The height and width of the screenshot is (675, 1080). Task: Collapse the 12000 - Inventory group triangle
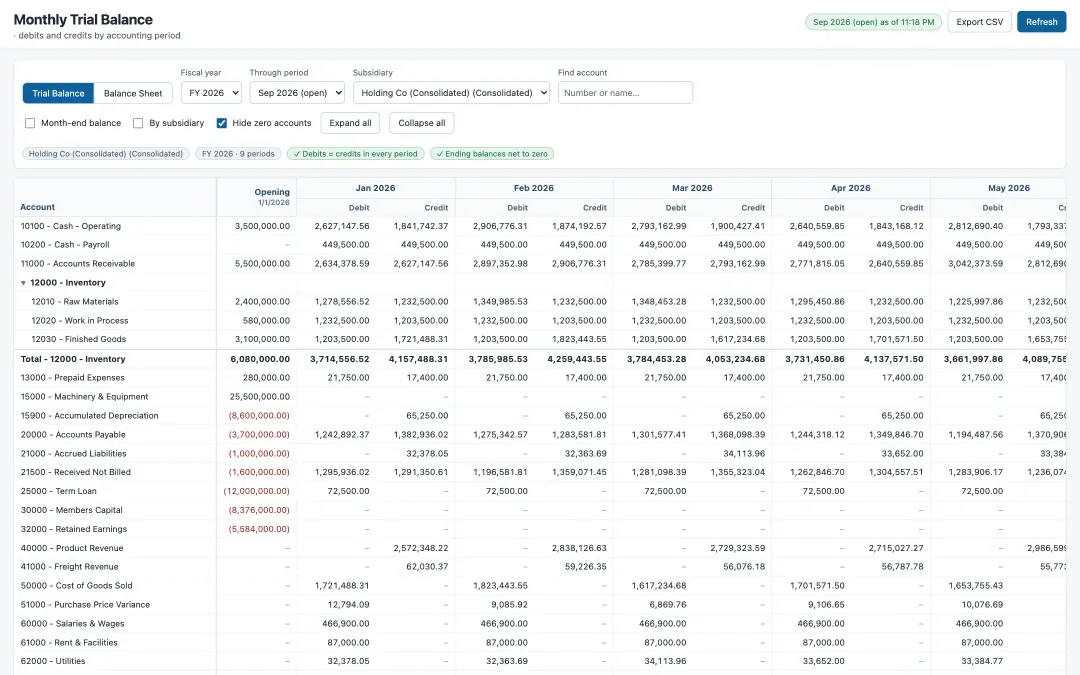(x=23, y=283)
